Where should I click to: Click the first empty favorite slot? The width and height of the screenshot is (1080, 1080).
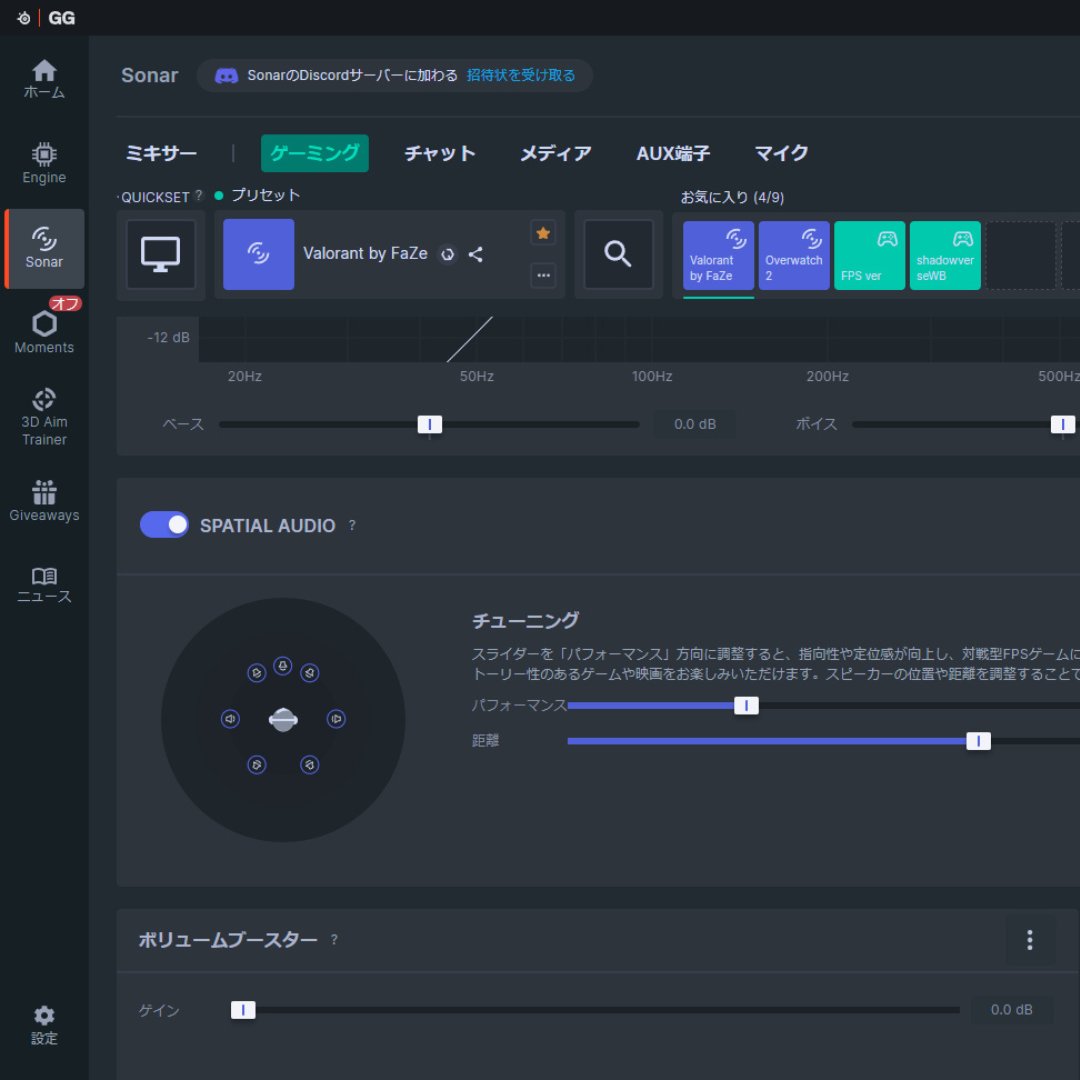[1021, 256]
